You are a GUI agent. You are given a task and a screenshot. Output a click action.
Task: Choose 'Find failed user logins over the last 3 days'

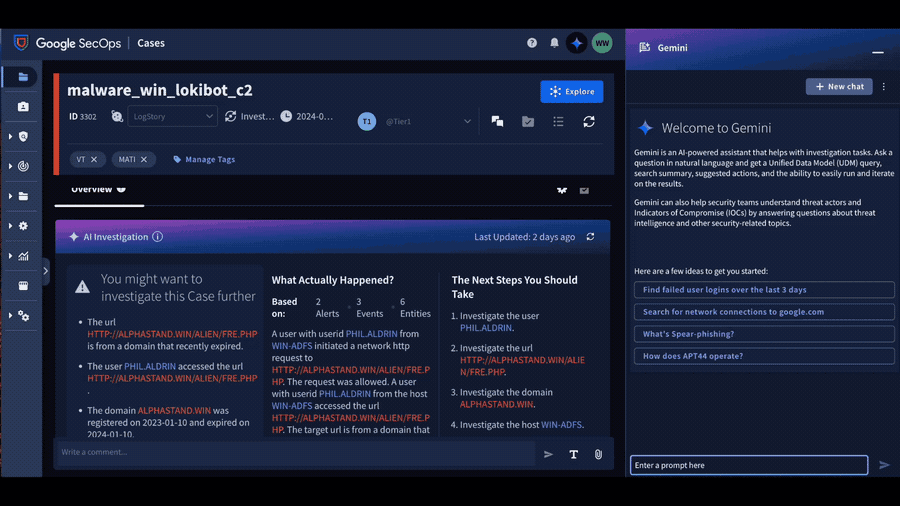click(x=764, y=290)
